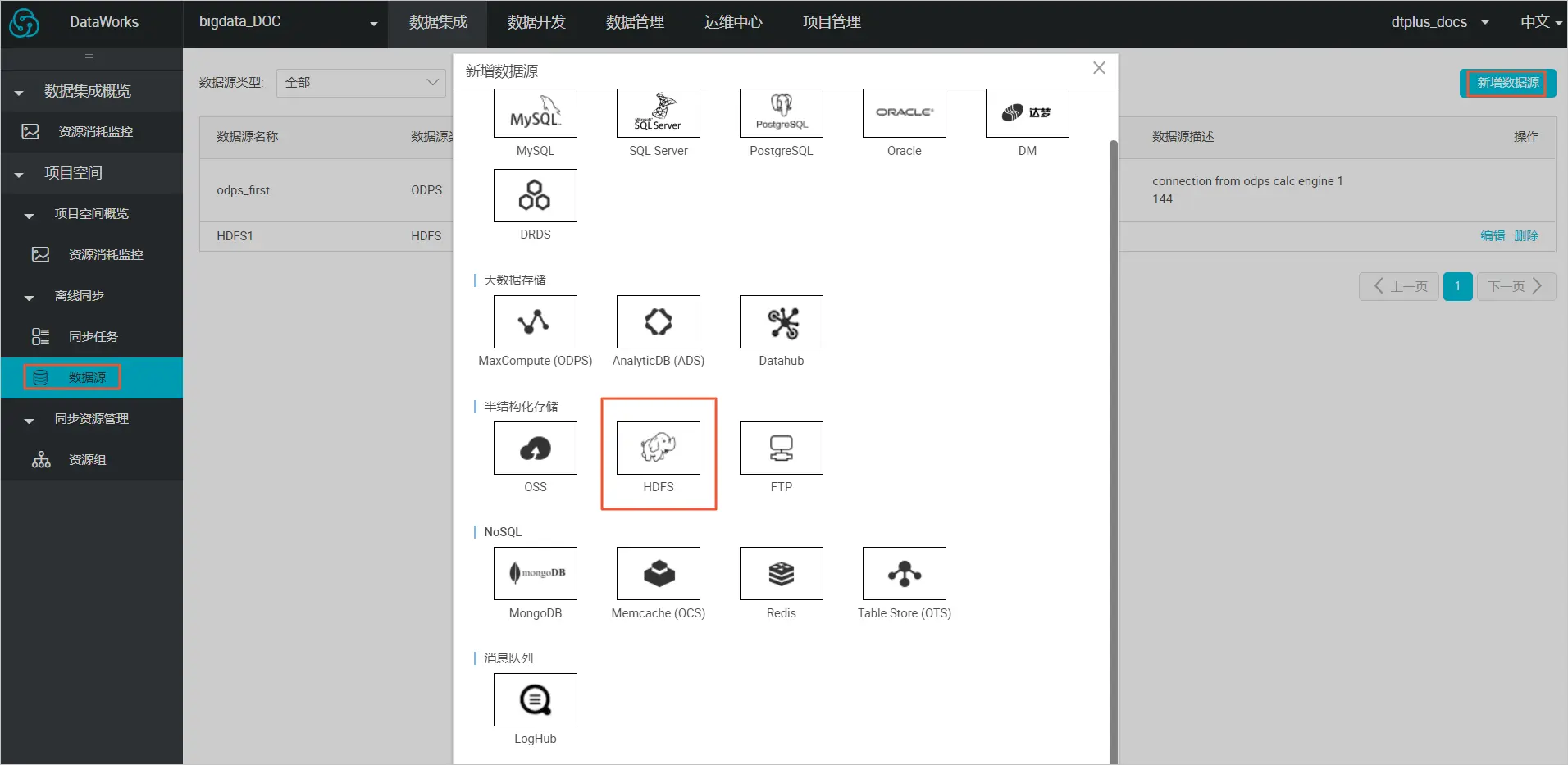Viewport: 1568px width, 765px height.
Task: Switch to the 项目管理 tab
Action: click(832, 23)
